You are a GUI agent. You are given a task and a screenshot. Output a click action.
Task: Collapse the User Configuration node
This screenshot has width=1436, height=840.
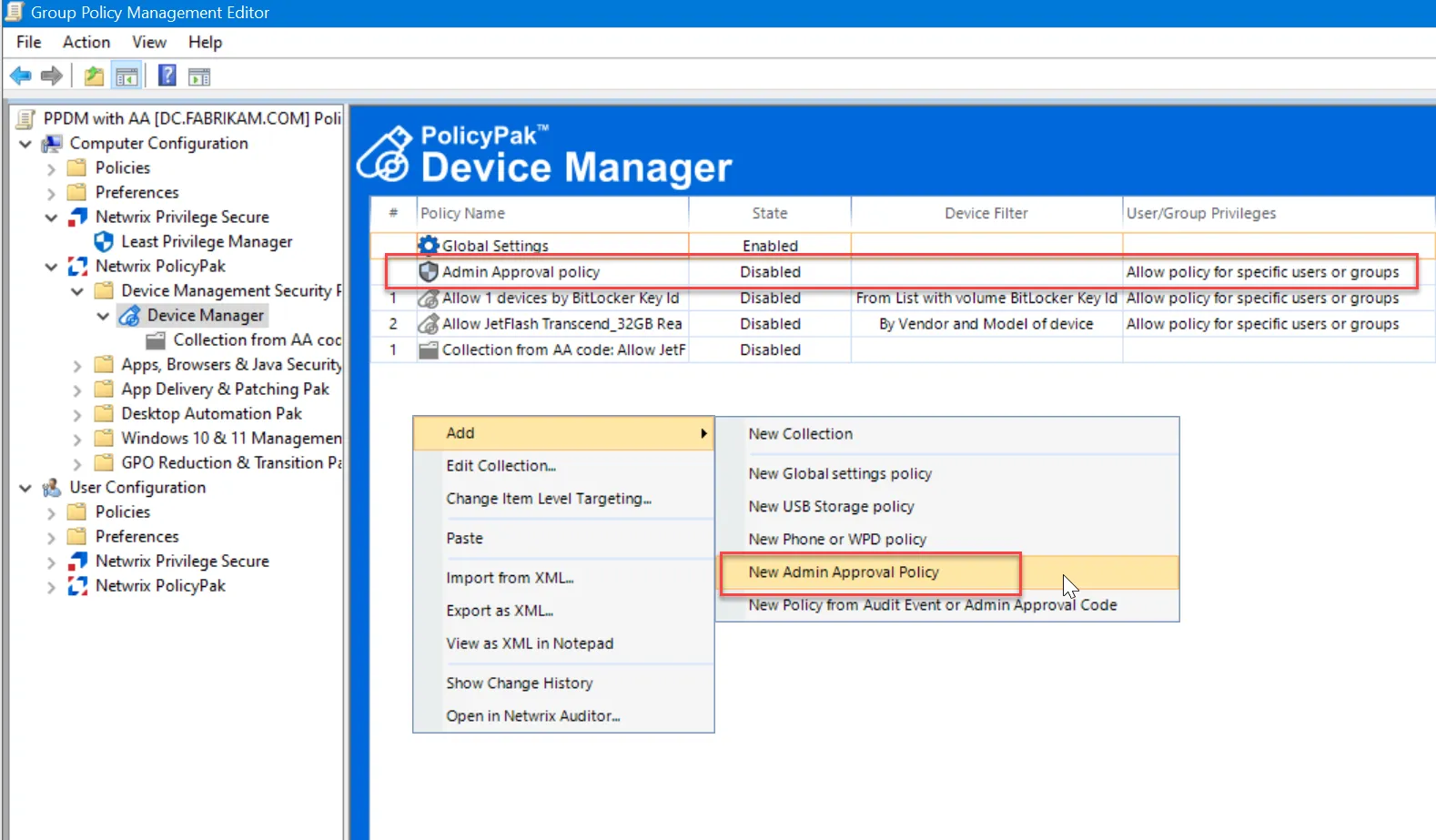(x=25, y=488)
